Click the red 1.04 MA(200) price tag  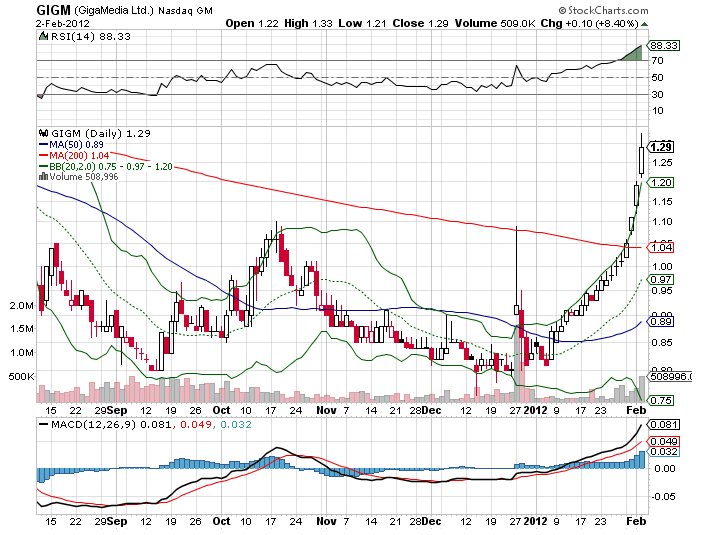[x=661, y=248]
